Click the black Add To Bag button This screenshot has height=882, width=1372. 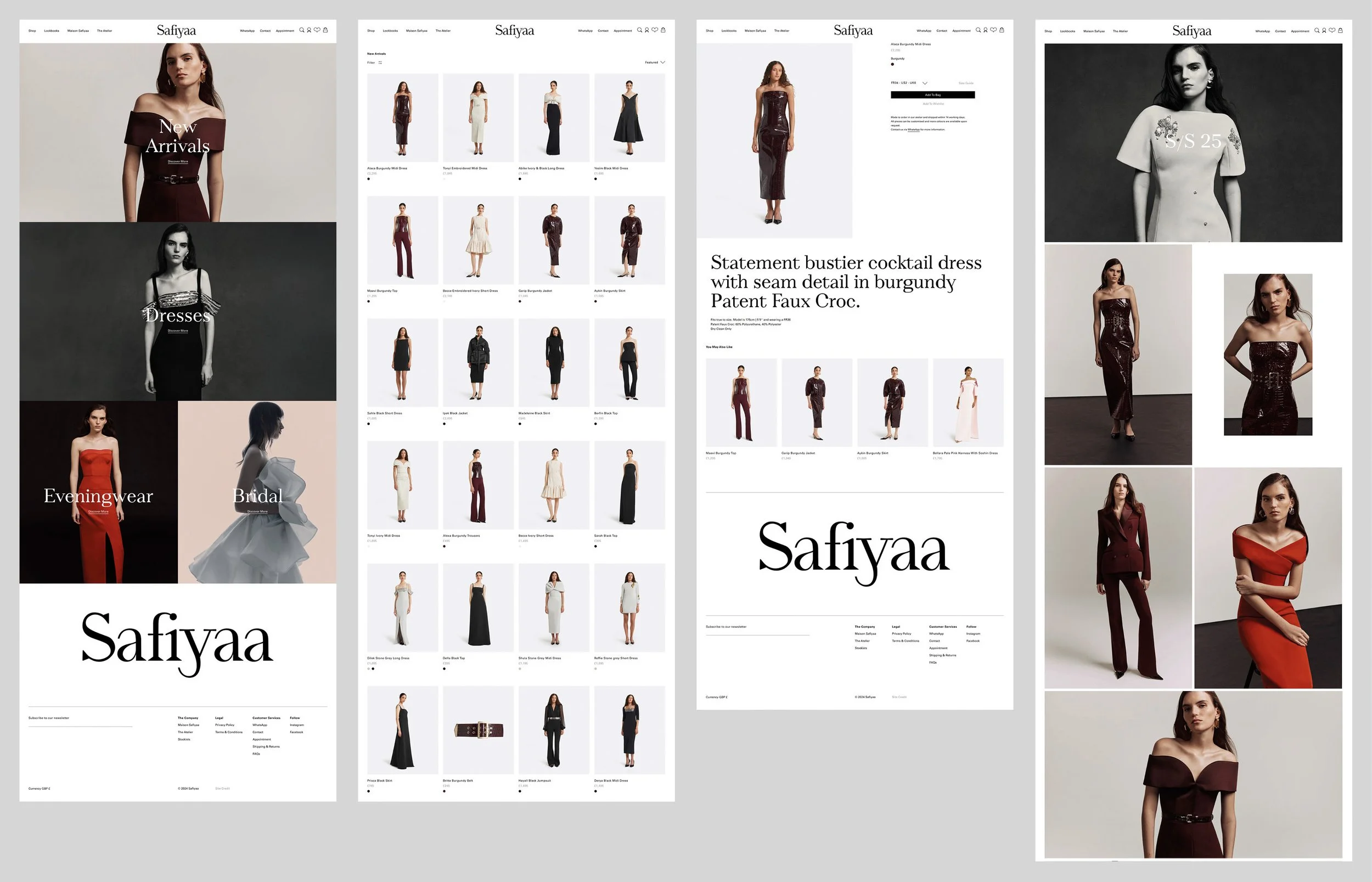pyautogui.click(x=932, y=95)
